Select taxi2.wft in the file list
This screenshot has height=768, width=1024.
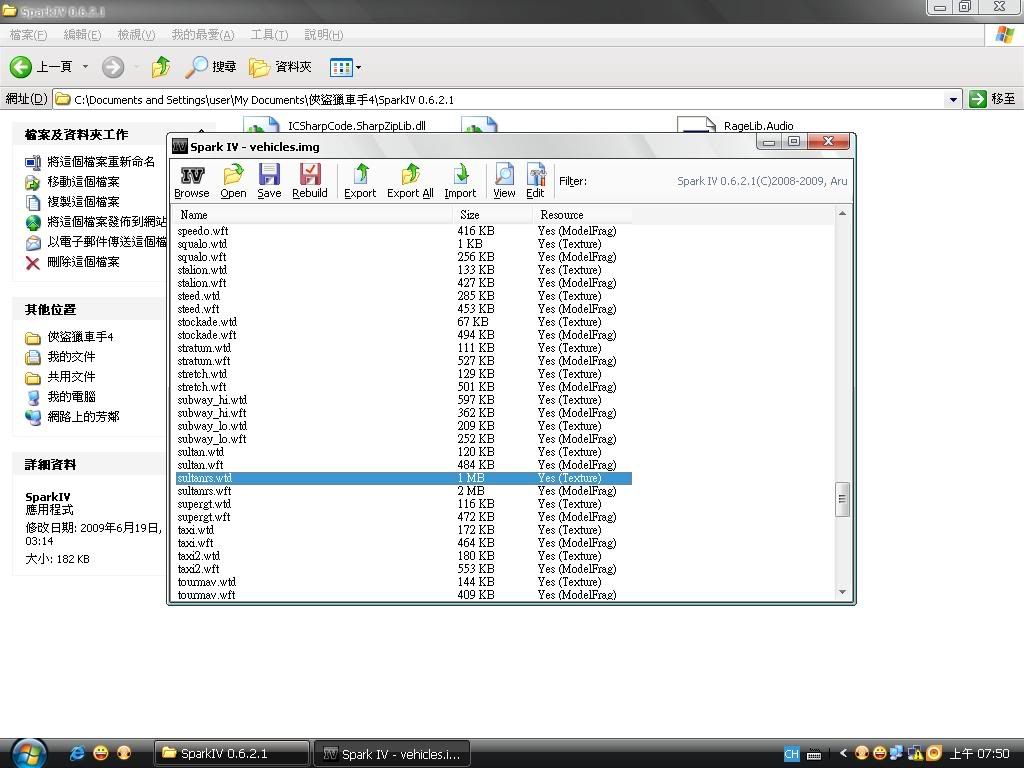(198, 569)
